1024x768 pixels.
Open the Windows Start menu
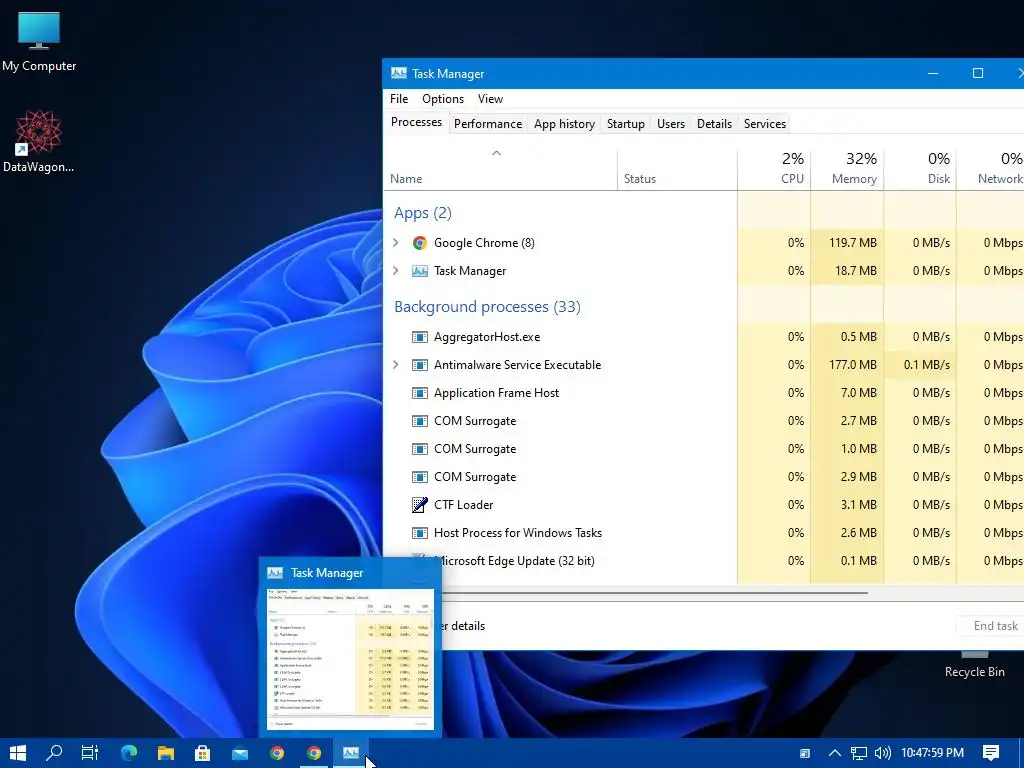(x=18, y=753)
